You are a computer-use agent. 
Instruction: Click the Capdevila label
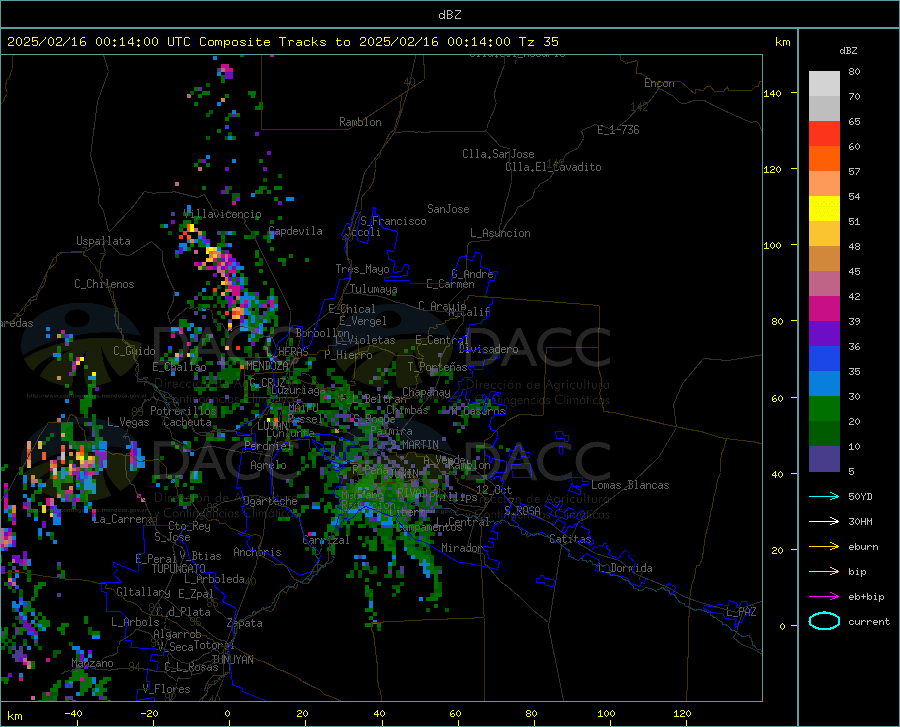point(296,231)
